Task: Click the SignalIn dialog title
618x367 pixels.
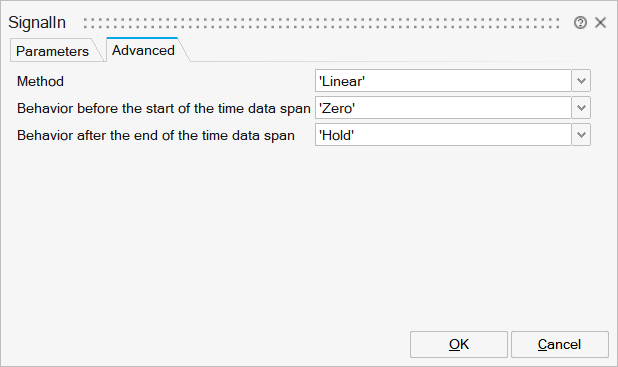Action: pyautogui.click(x=37, y=22)
